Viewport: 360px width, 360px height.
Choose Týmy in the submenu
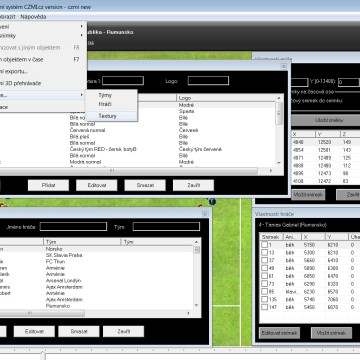(105, 95)
